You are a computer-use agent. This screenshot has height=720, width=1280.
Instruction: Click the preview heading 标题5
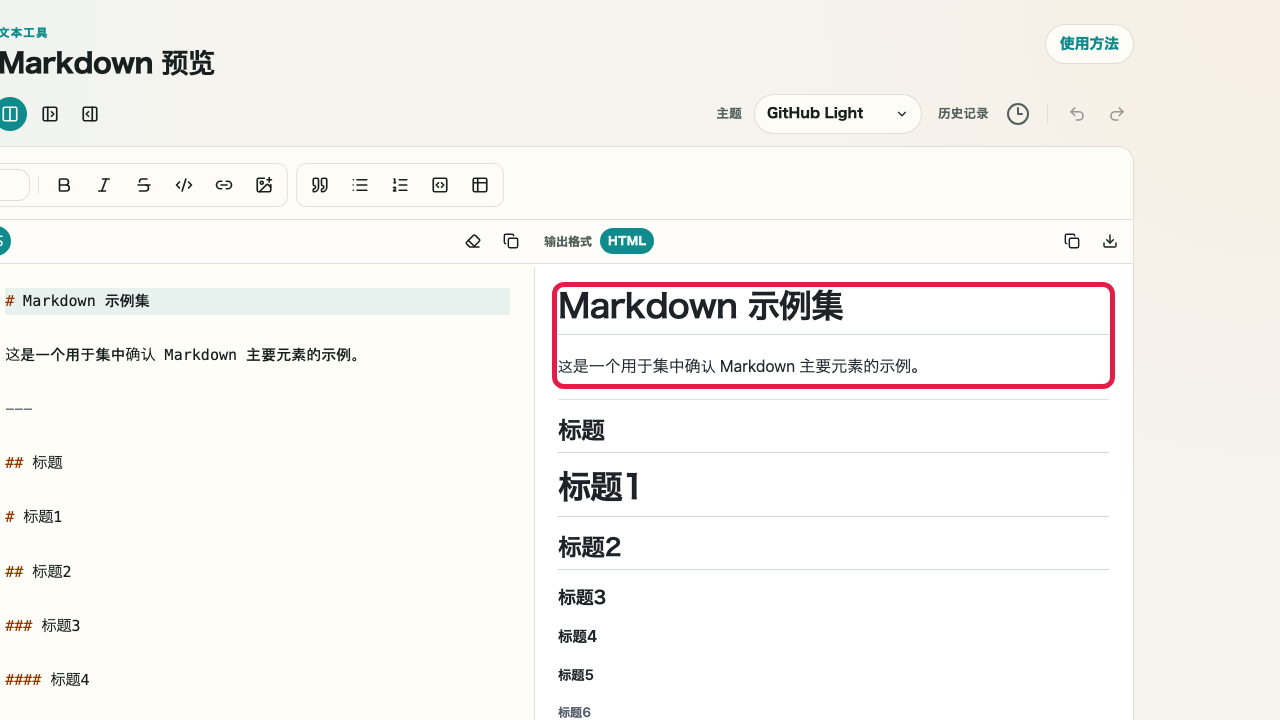click(576, 675)
